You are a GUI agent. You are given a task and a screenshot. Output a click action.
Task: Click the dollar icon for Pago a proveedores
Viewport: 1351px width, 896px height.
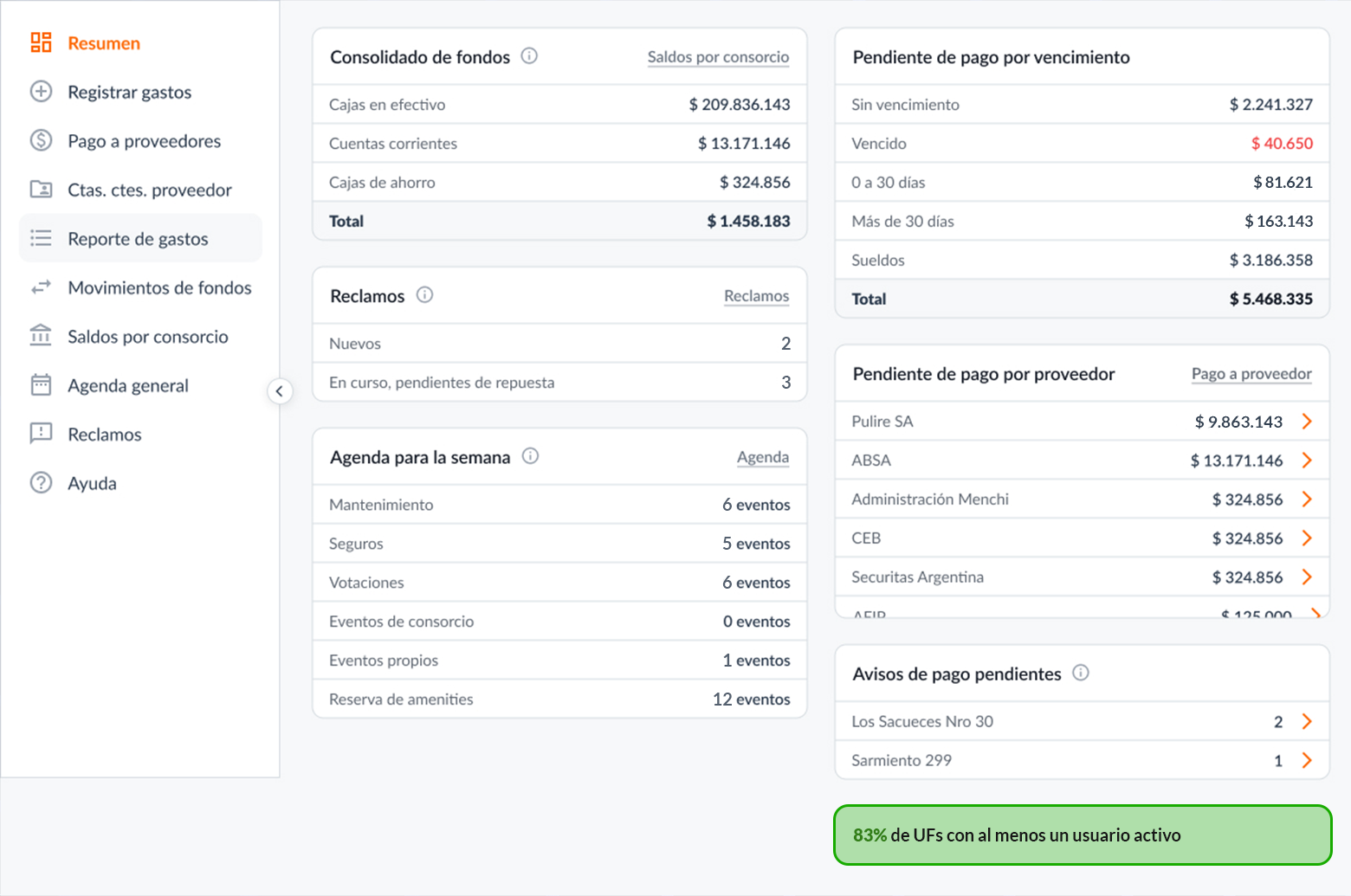tap(41, 140)
